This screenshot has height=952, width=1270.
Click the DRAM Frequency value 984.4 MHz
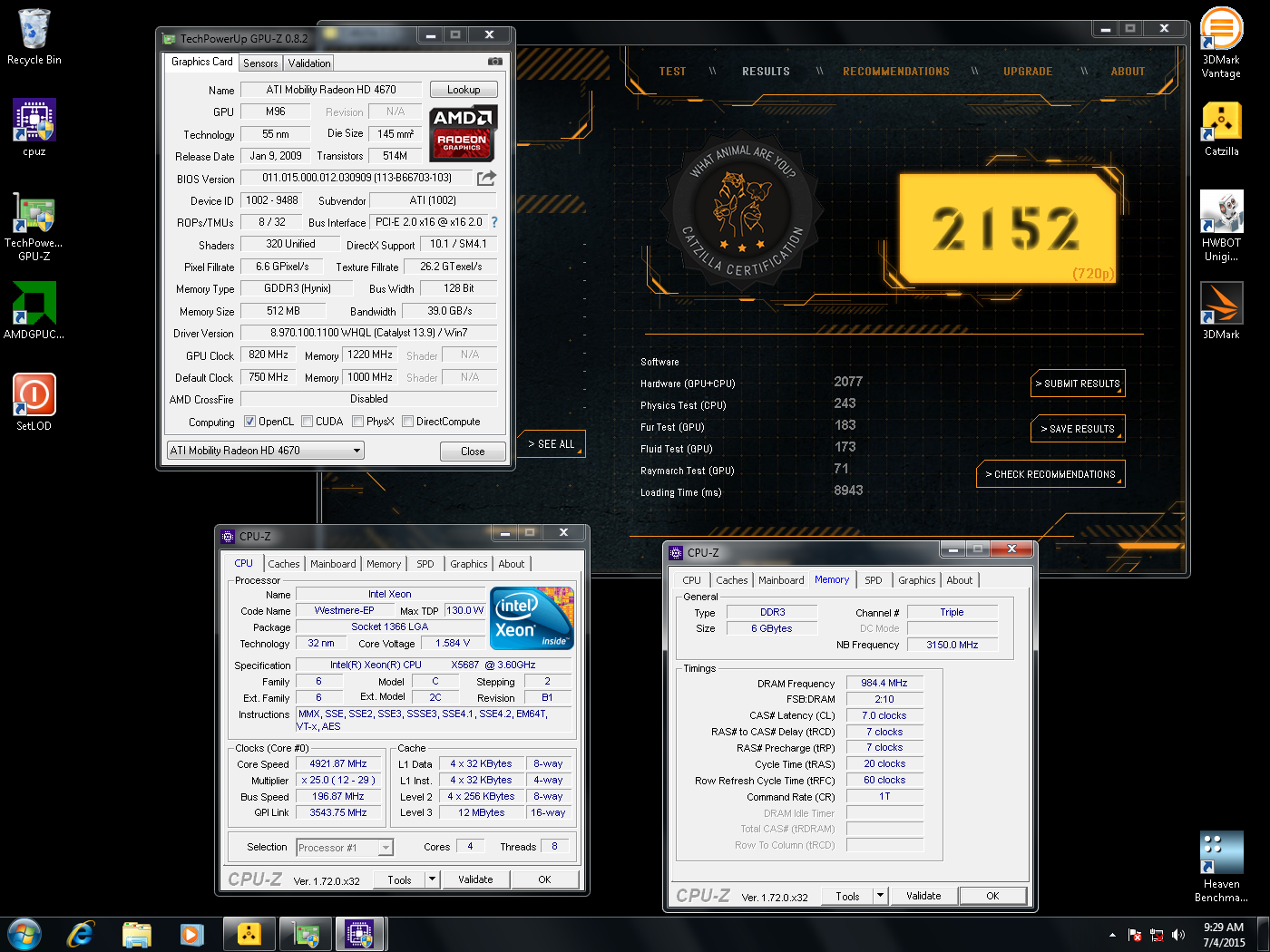(x=884, y=684)
